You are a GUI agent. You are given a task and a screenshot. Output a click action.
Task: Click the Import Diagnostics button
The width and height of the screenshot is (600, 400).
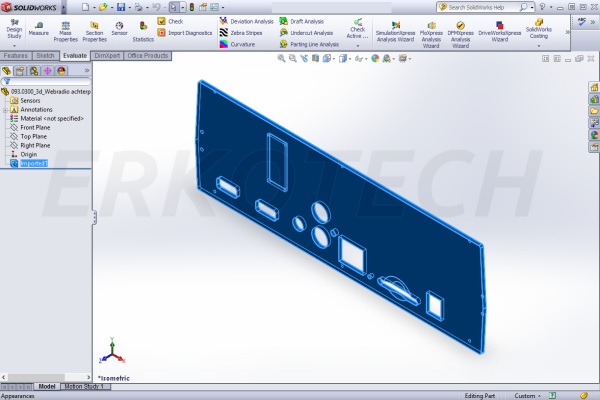187,32
